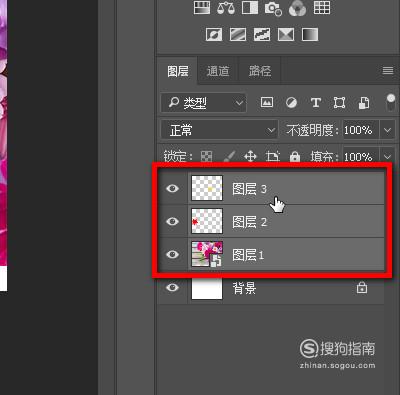Add a Color Balance adjustment (scales icon)
Image resolution: width=400 pixels, height=395 pixels.
226,8
